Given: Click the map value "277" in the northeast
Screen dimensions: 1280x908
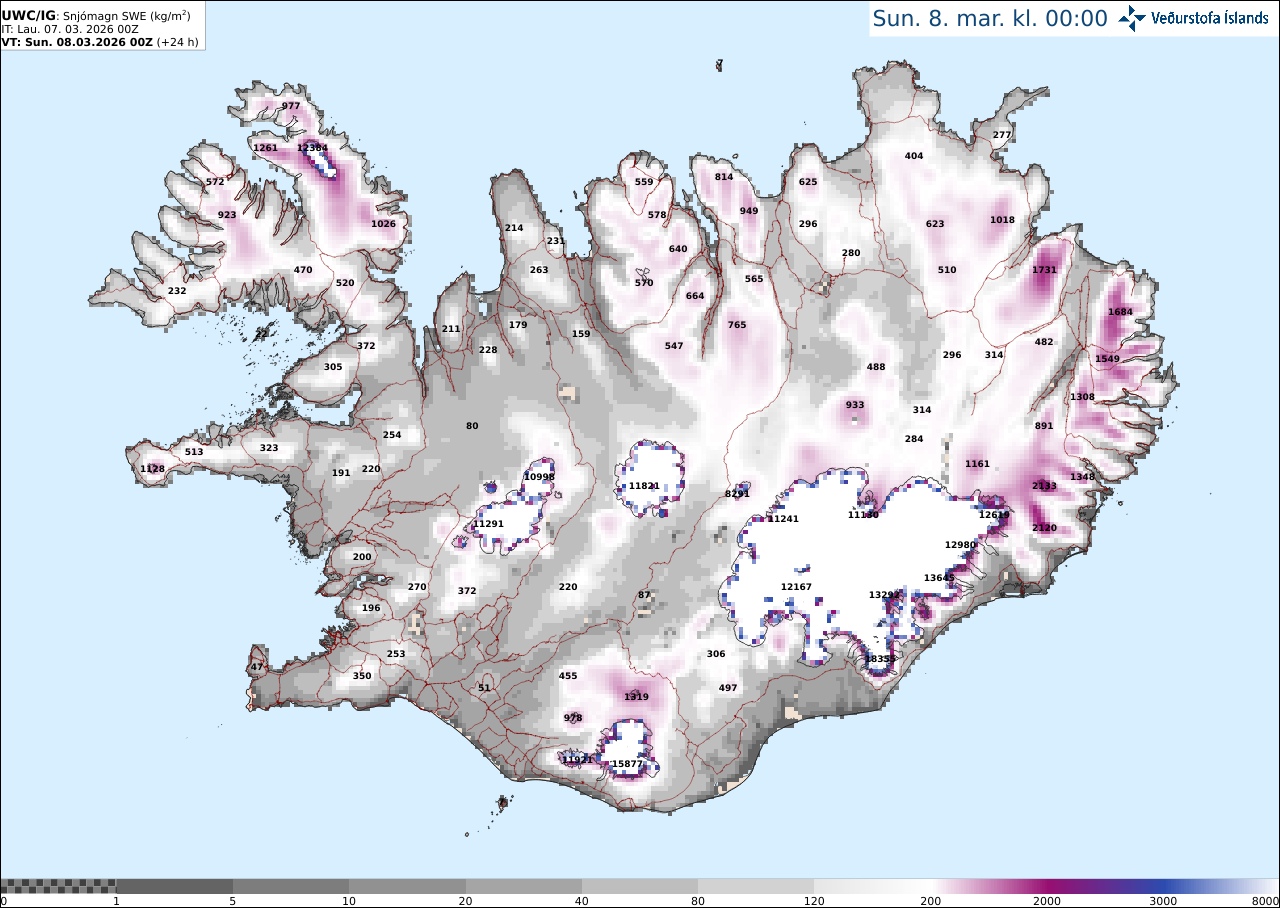Looking at the screenshot, I should pos(1002,135).
